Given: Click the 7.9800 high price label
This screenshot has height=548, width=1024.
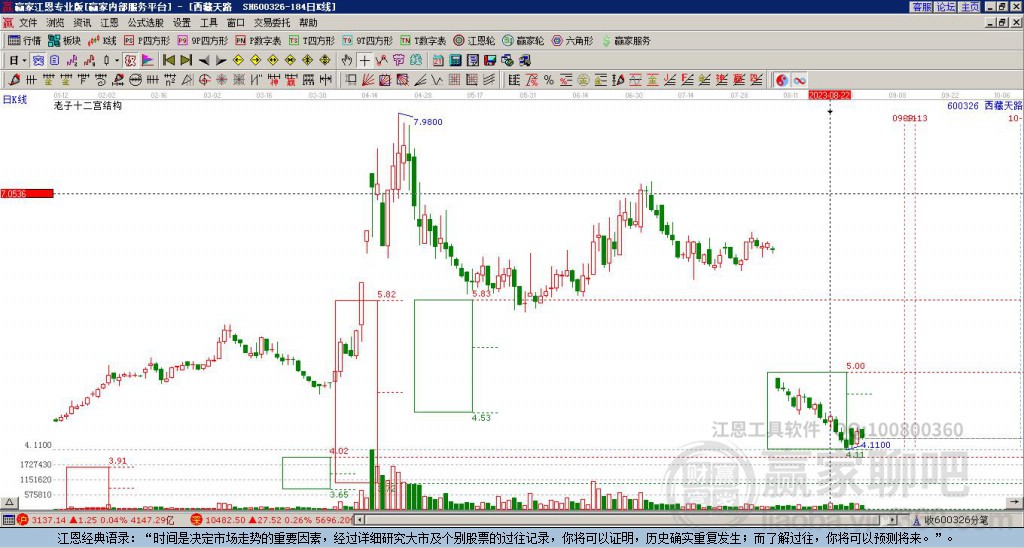Looking at the screenshot, I should tap(428, 121).
